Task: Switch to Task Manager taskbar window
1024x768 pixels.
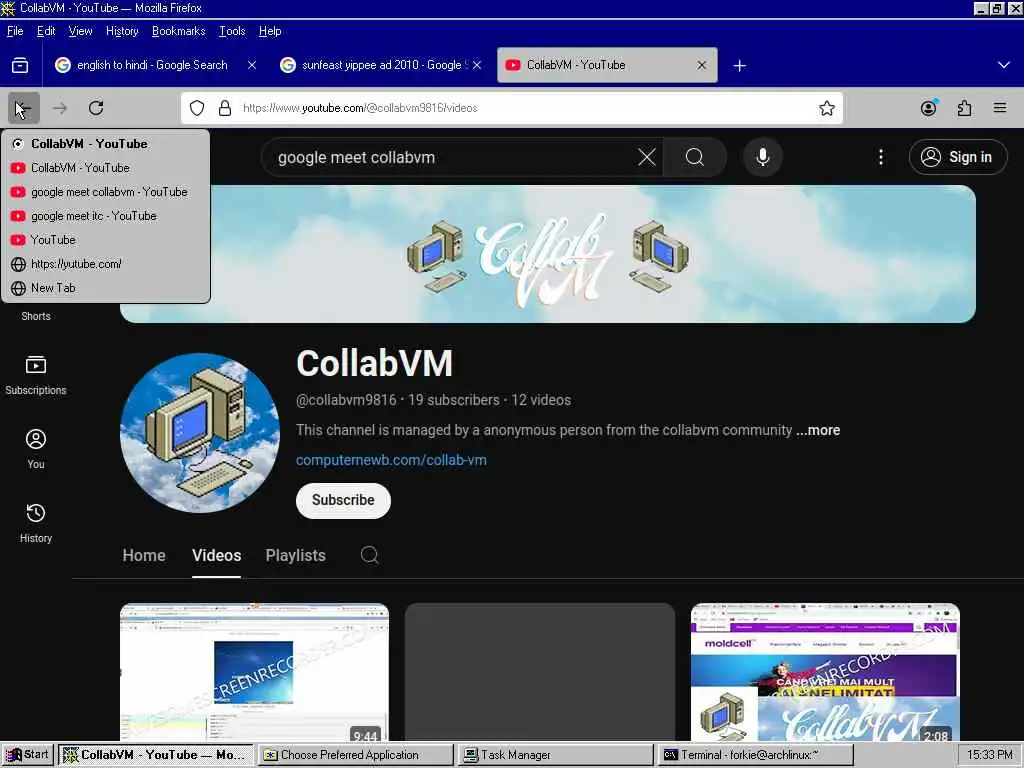Action: click(x=556, y=755)
